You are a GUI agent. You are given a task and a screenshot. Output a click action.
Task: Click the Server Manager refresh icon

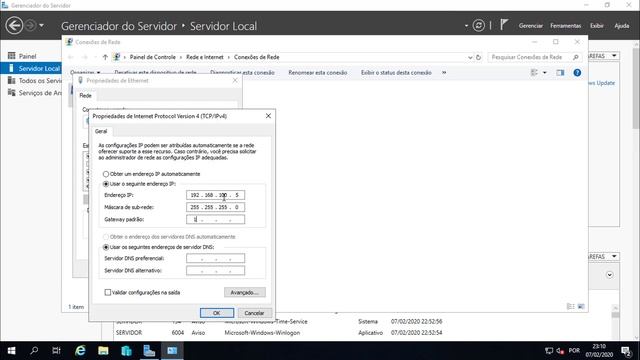point(478,25)
